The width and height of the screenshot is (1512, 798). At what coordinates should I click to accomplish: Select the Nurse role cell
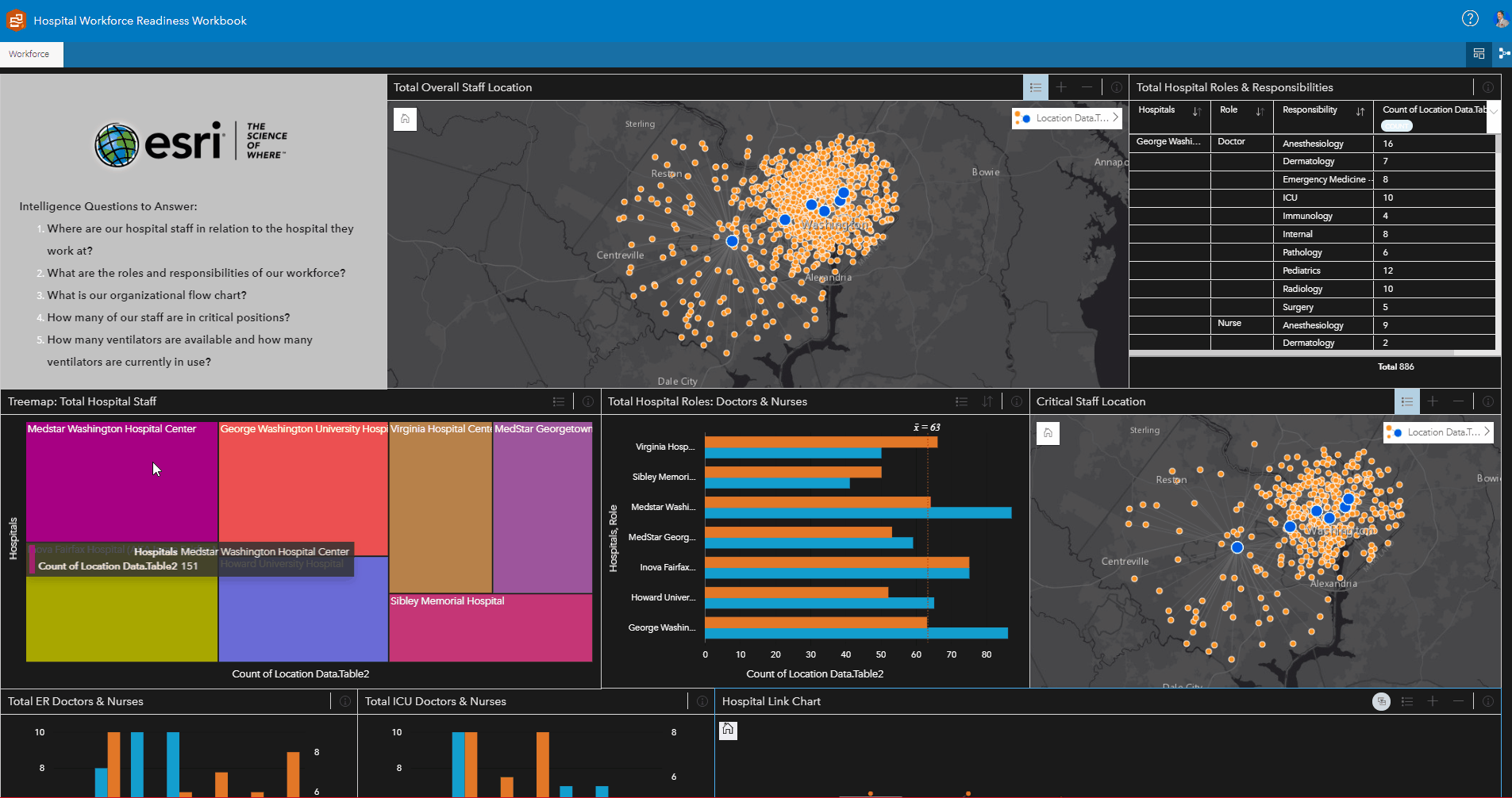pos(1243,324)
